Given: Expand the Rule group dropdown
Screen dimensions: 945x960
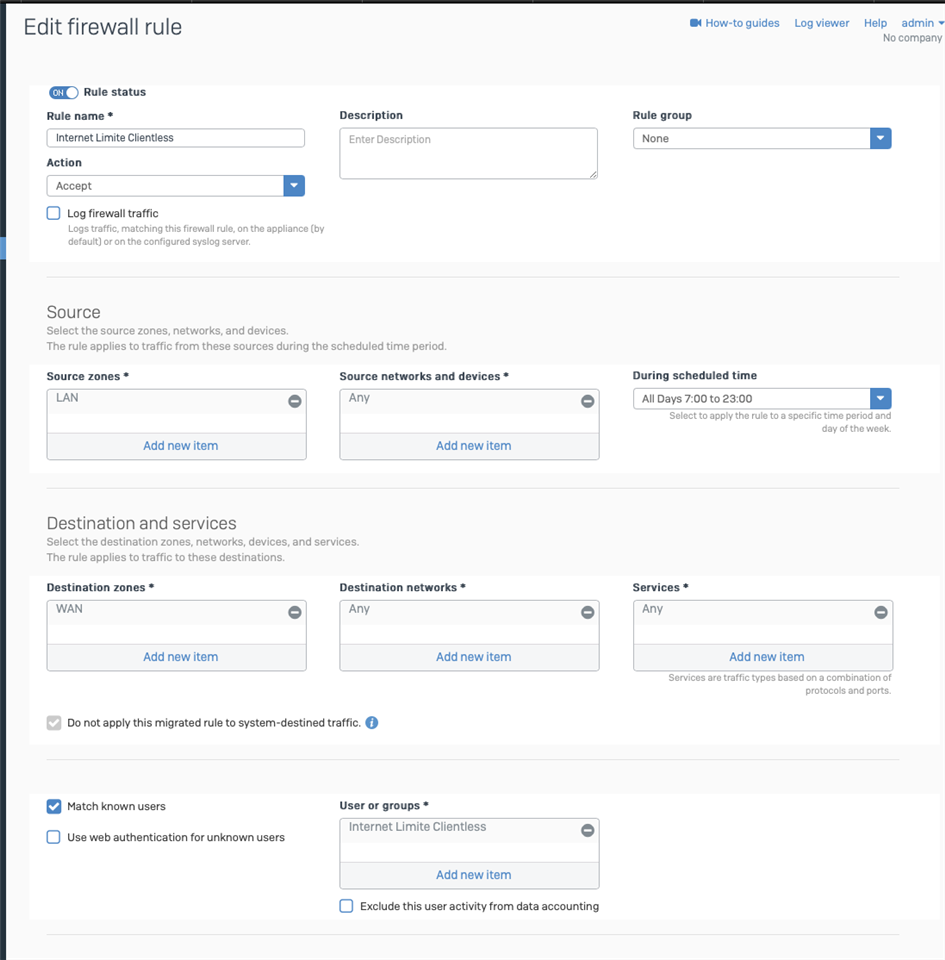Looking at the screenshot, I should pyautogui.click(x=762, y=138).
